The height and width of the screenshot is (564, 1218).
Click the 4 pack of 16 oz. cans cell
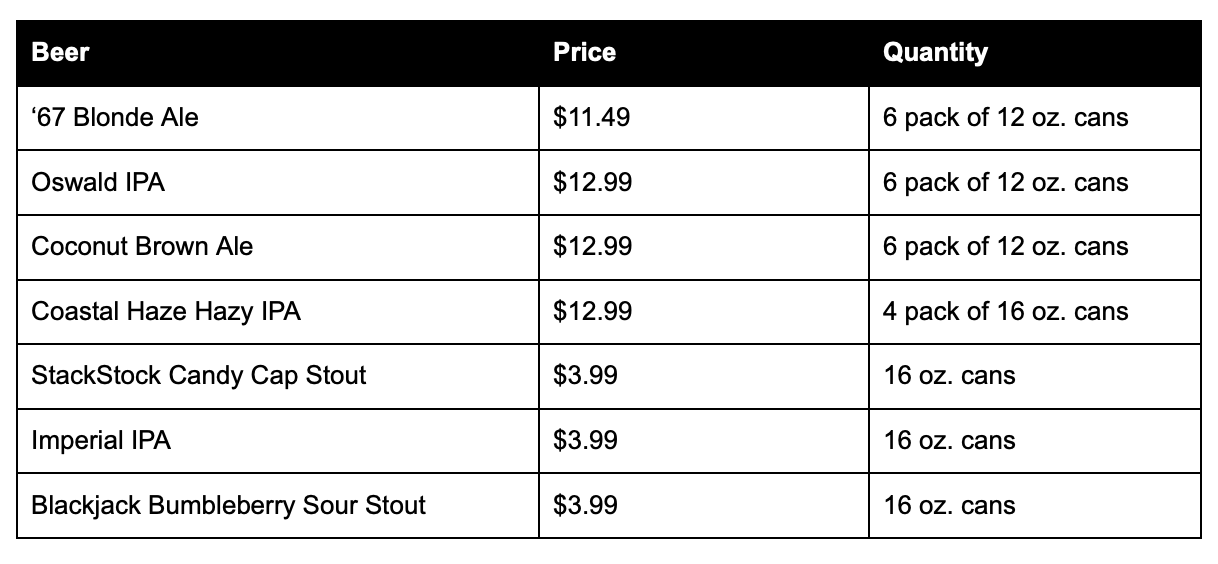(x=1035, y=311)
